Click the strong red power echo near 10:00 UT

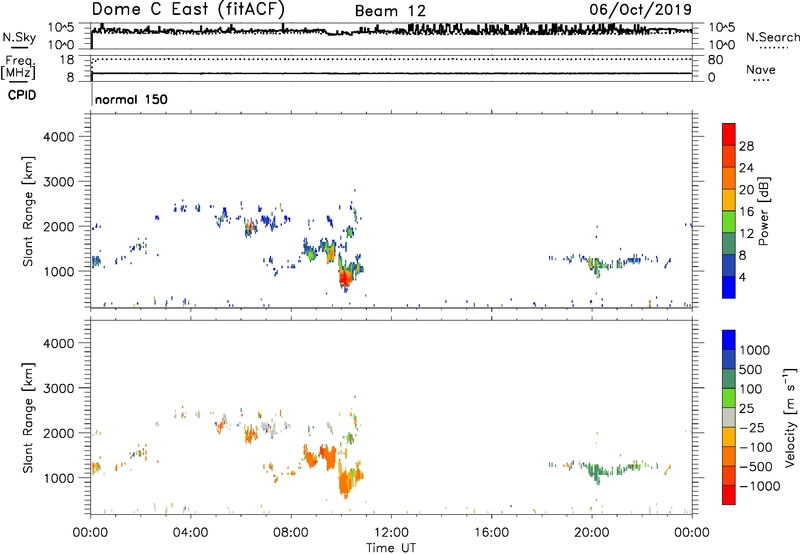pyautogui.click(x=345, y=278)
